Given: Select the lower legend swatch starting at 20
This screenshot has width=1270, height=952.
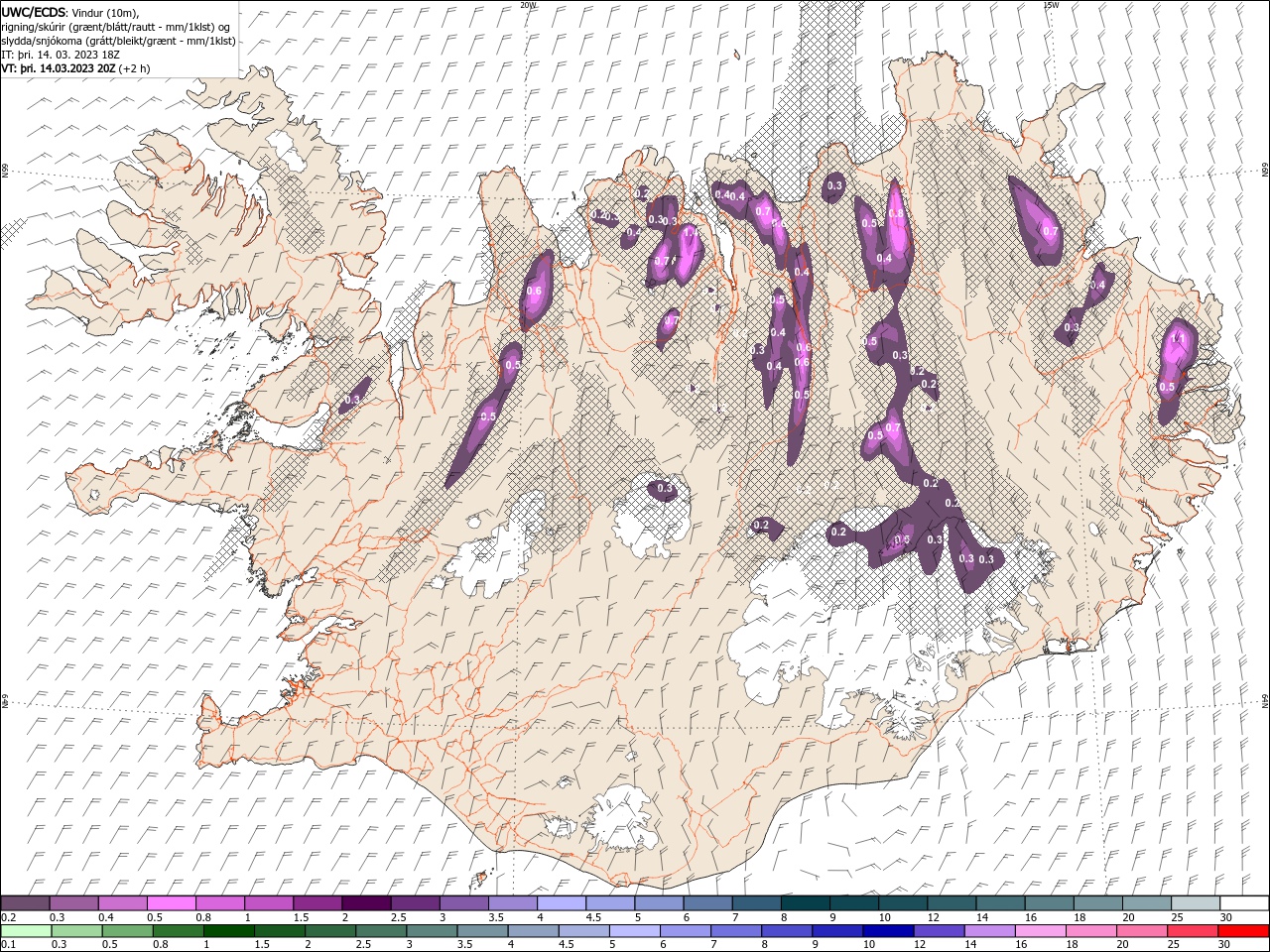Looking at the screenshot, I should [1142, 931].
